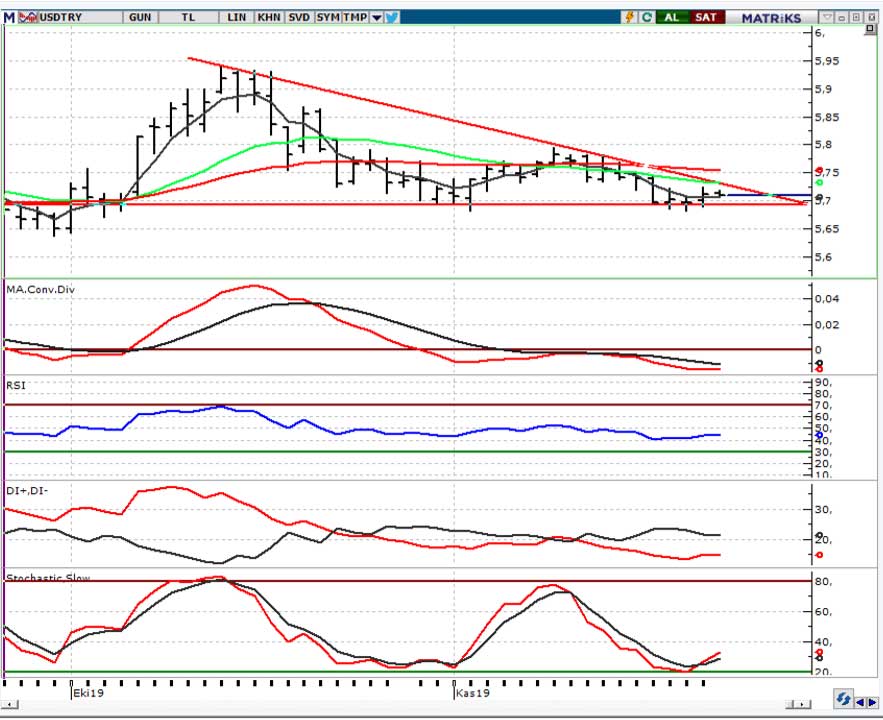This screenshot has width=883, height=720.
Task: Click the Eki19 date marker
Action: (x=88, y=692)
